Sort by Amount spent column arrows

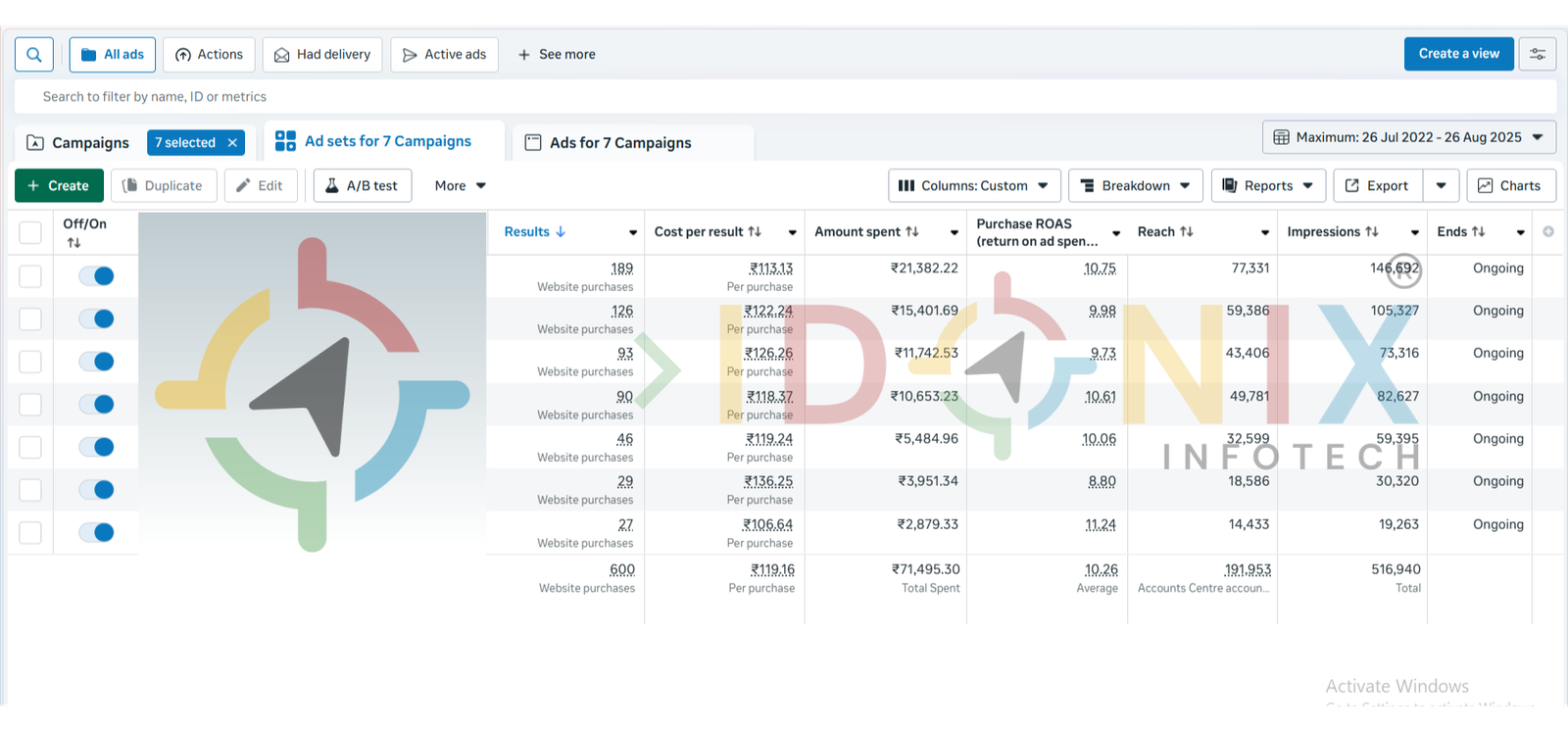(911, 232)
